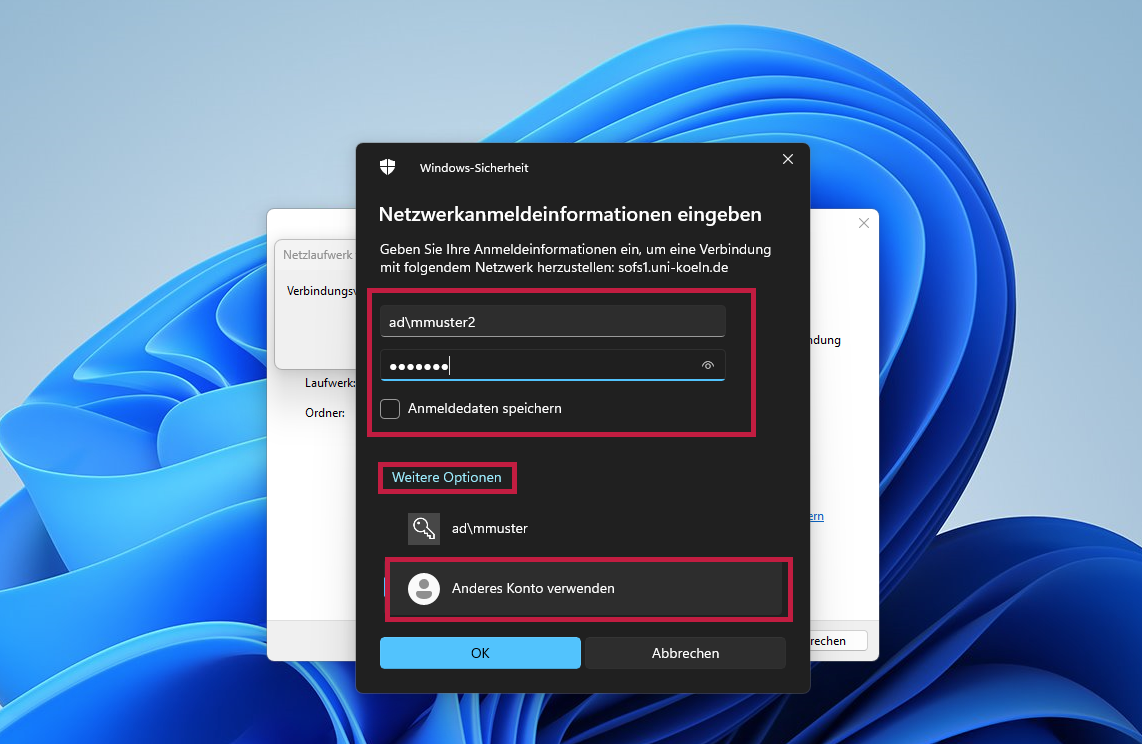The height and width of the screenshot is (744, 1142).
Task: Click the Laufwerk: label in background window
Action: pos(330,383)
